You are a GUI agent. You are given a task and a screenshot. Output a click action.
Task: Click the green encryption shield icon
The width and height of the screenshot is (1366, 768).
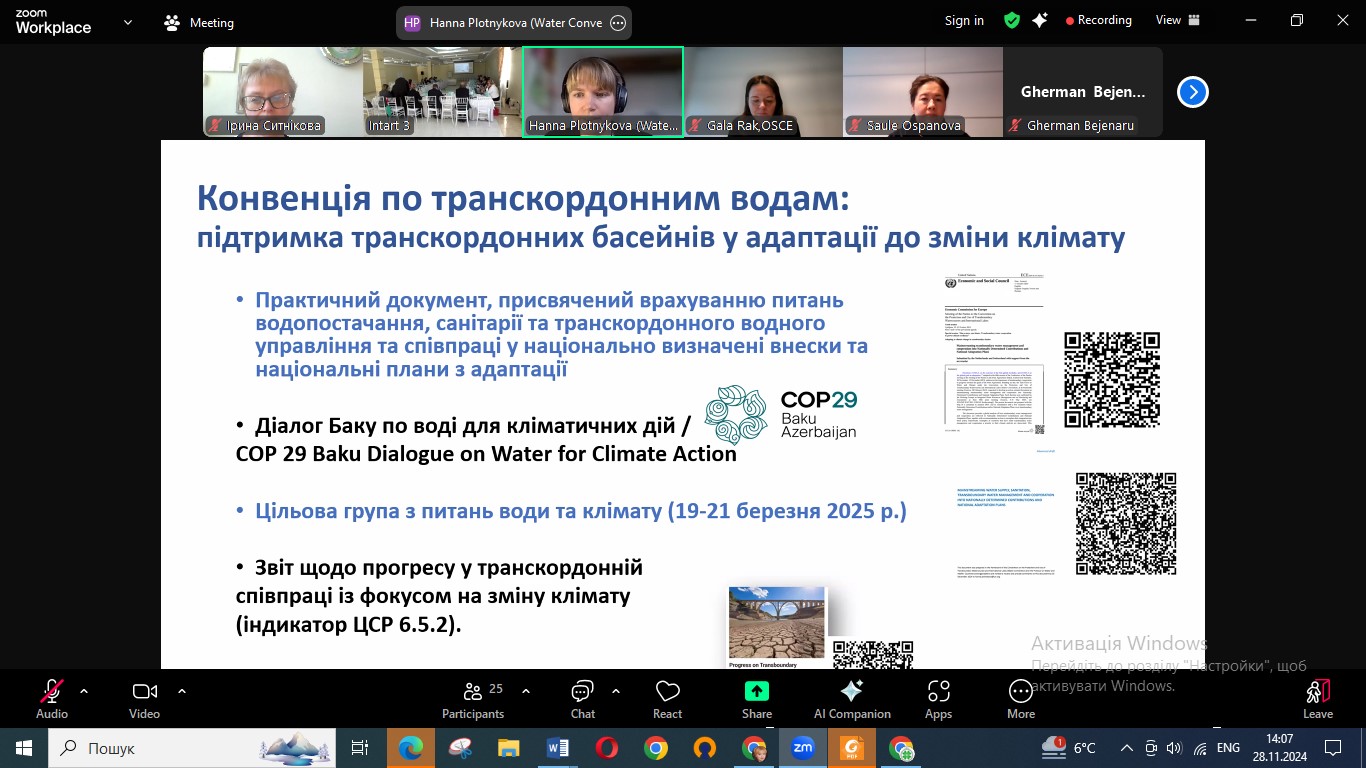pos(1012,20)
